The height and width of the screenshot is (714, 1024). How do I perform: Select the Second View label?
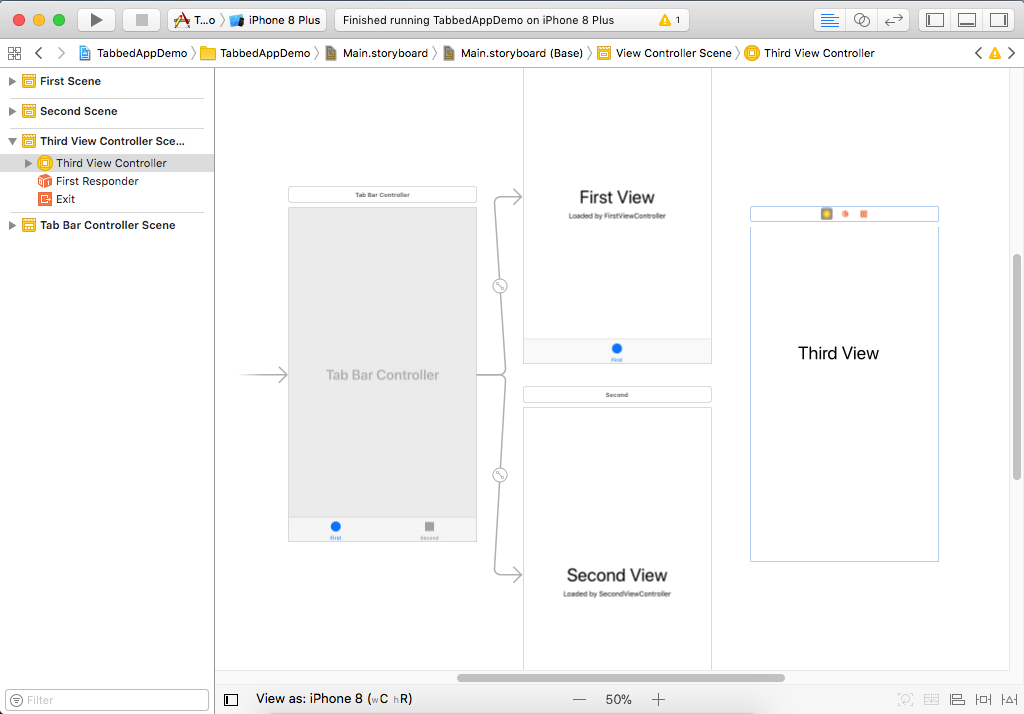pos(617,576)
